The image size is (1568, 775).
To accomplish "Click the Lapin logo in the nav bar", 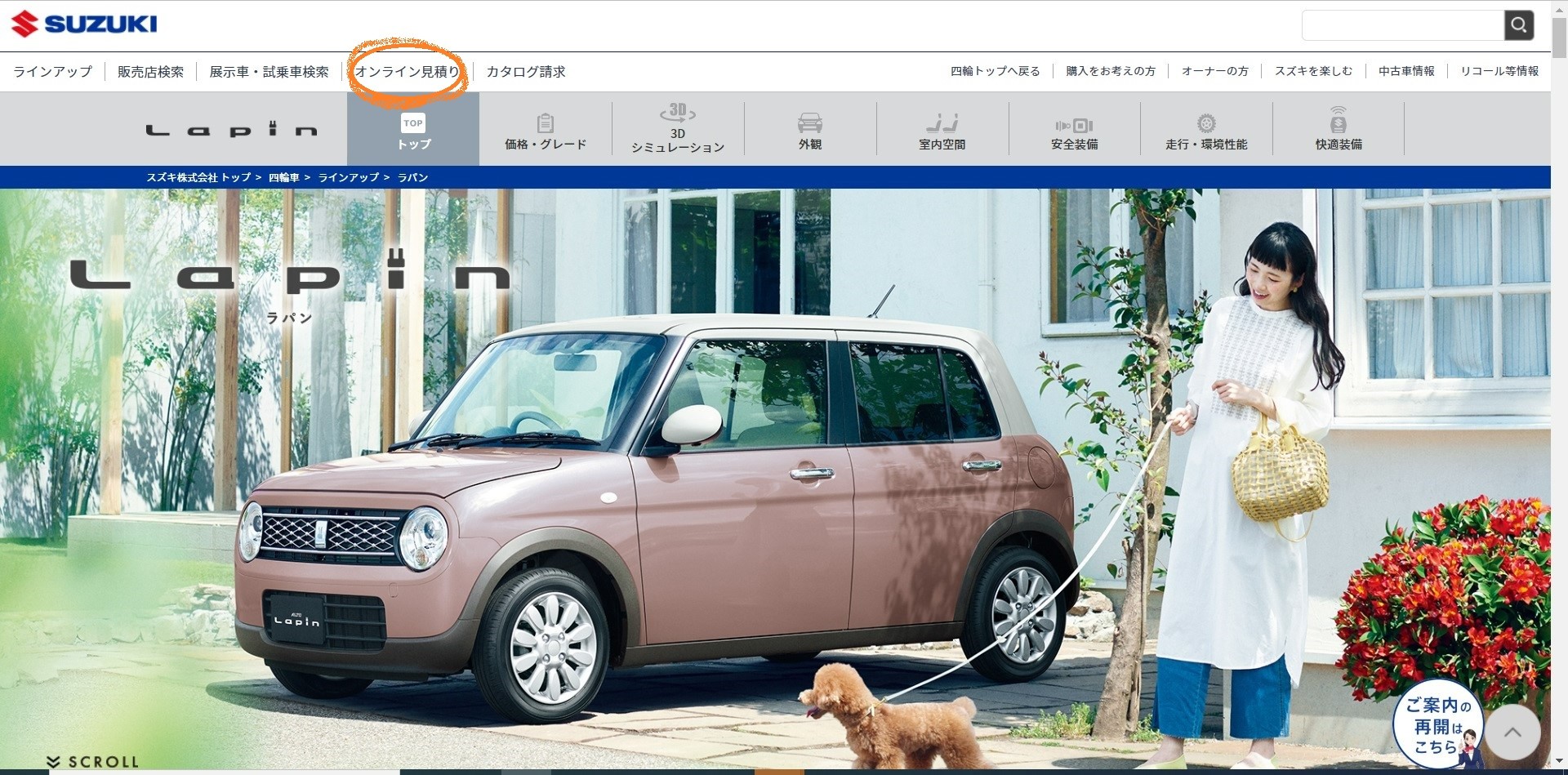I will tap(232, 130).
